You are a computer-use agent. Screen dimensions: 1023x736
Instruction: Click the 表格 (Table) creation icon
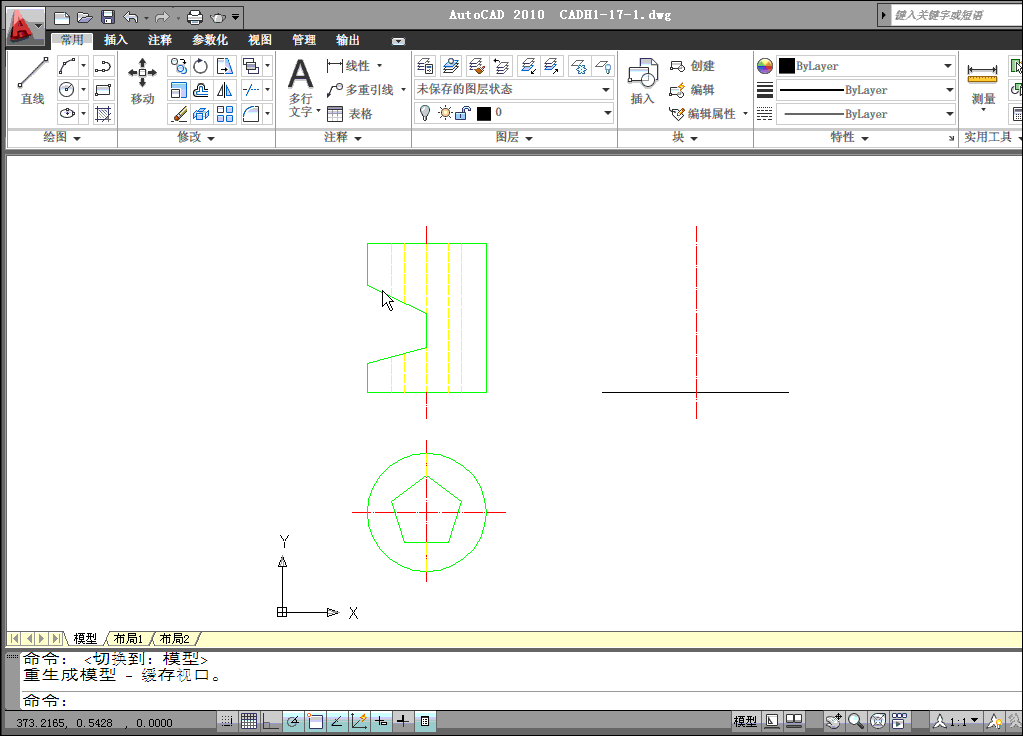(334, 113)
